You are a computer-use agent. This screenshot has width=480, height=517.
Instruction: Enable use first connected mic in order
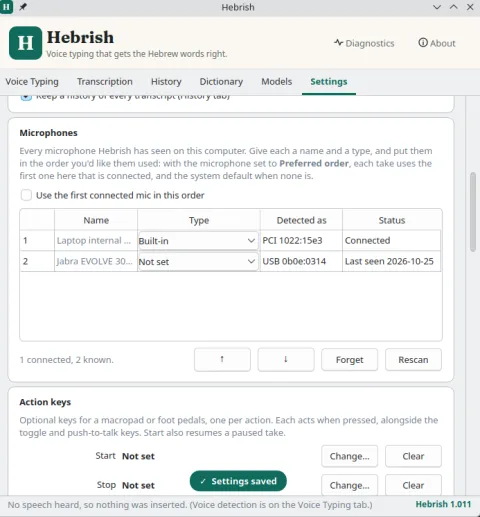click(26, 195)
